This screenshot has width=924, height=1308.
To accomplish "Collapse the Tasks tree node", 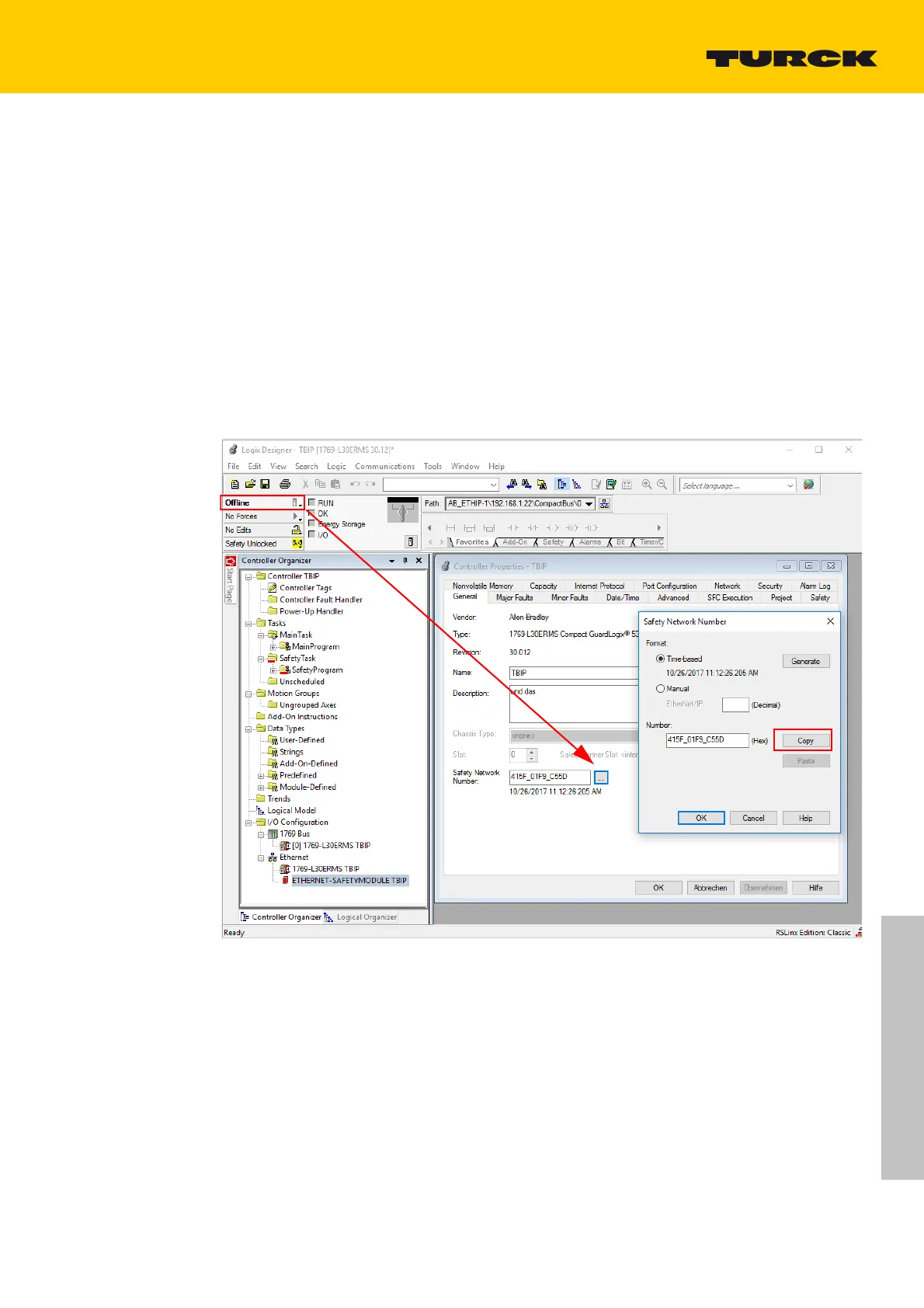I will pos(249,623).
